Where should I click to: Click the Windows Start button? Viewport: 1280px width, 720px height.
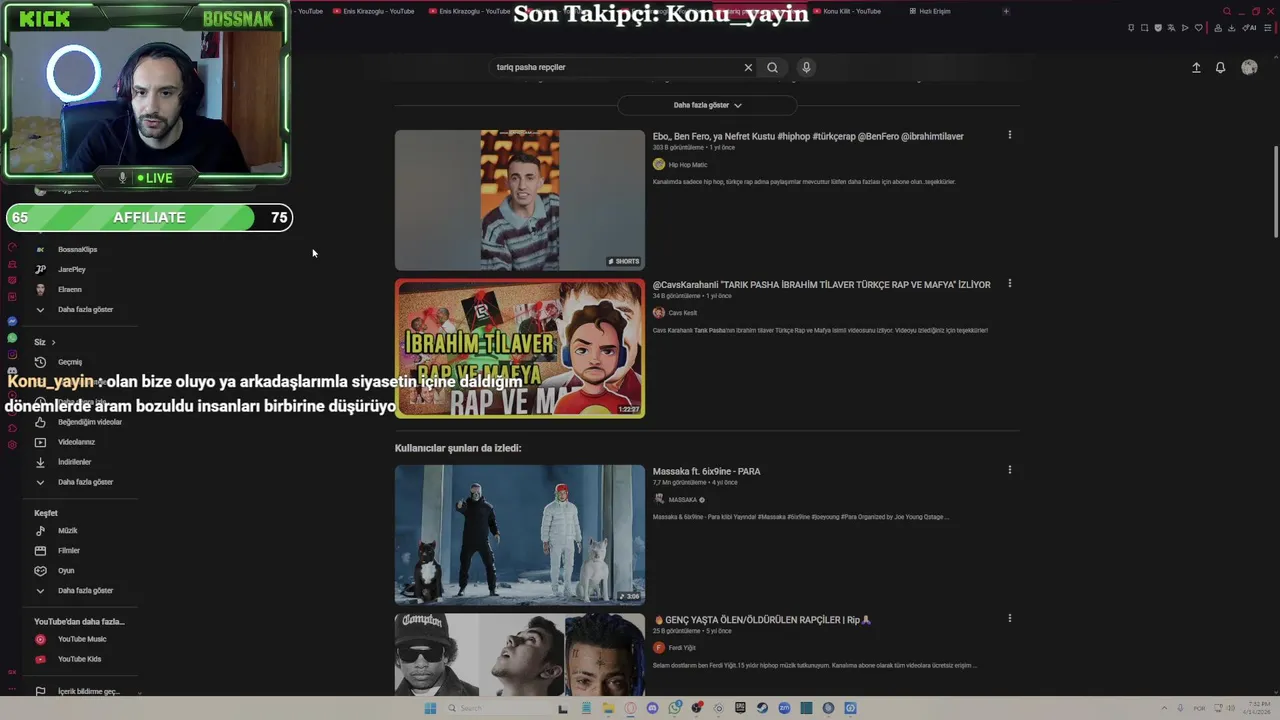pyautogui.click(x=430, y=708)
